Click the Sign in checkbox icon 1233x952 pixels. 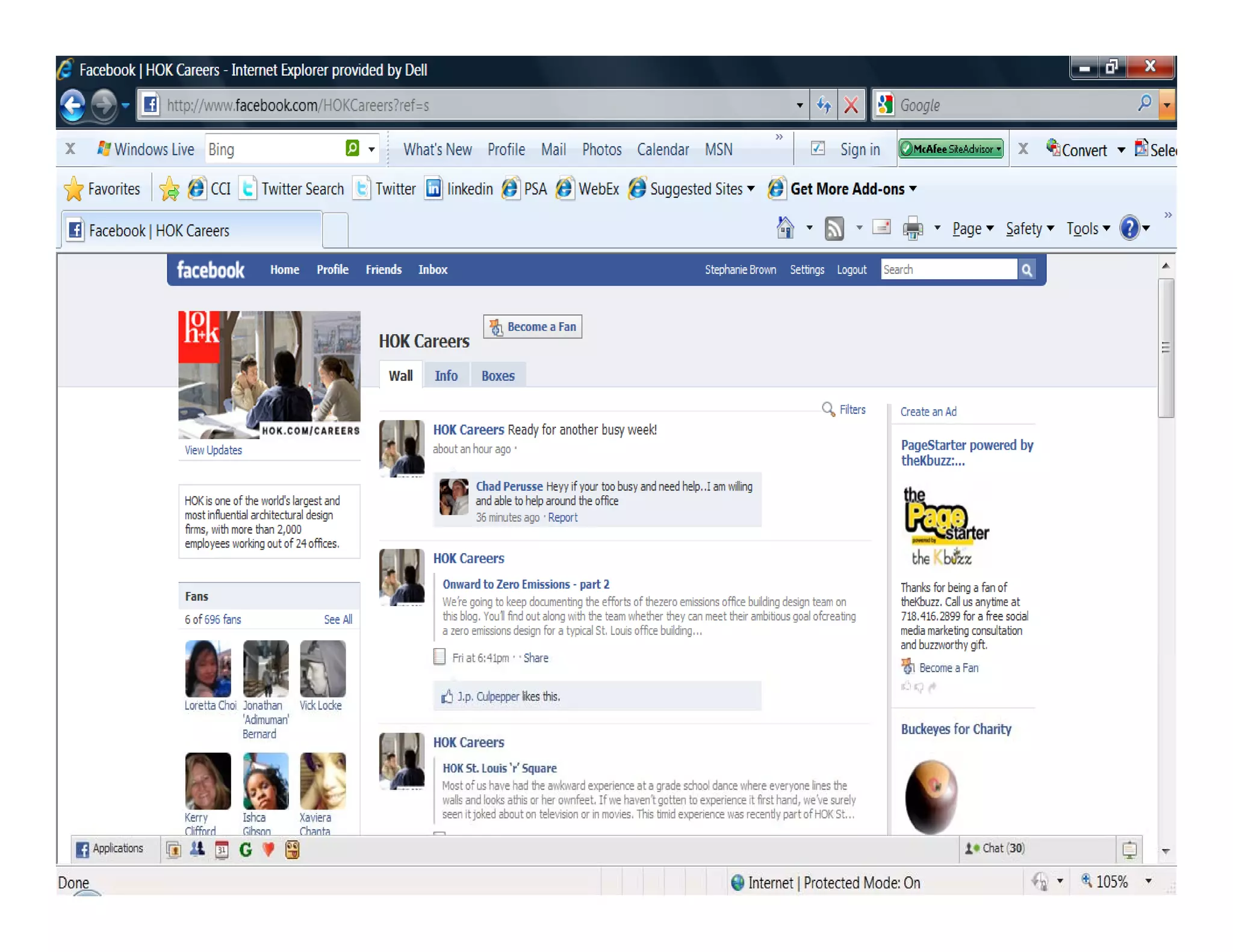coord(818,149)
